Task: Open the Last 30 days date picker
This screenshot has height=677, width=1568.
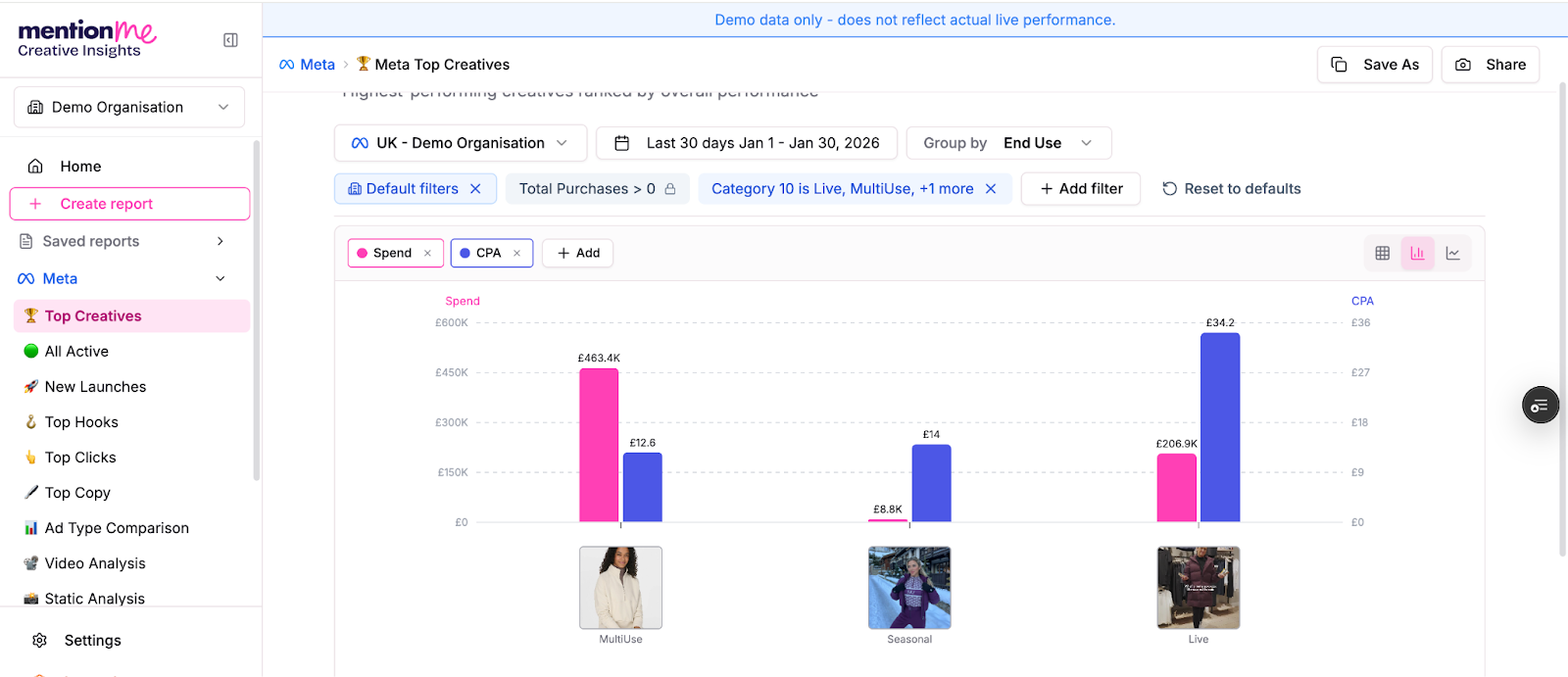Action: point(747,143)
